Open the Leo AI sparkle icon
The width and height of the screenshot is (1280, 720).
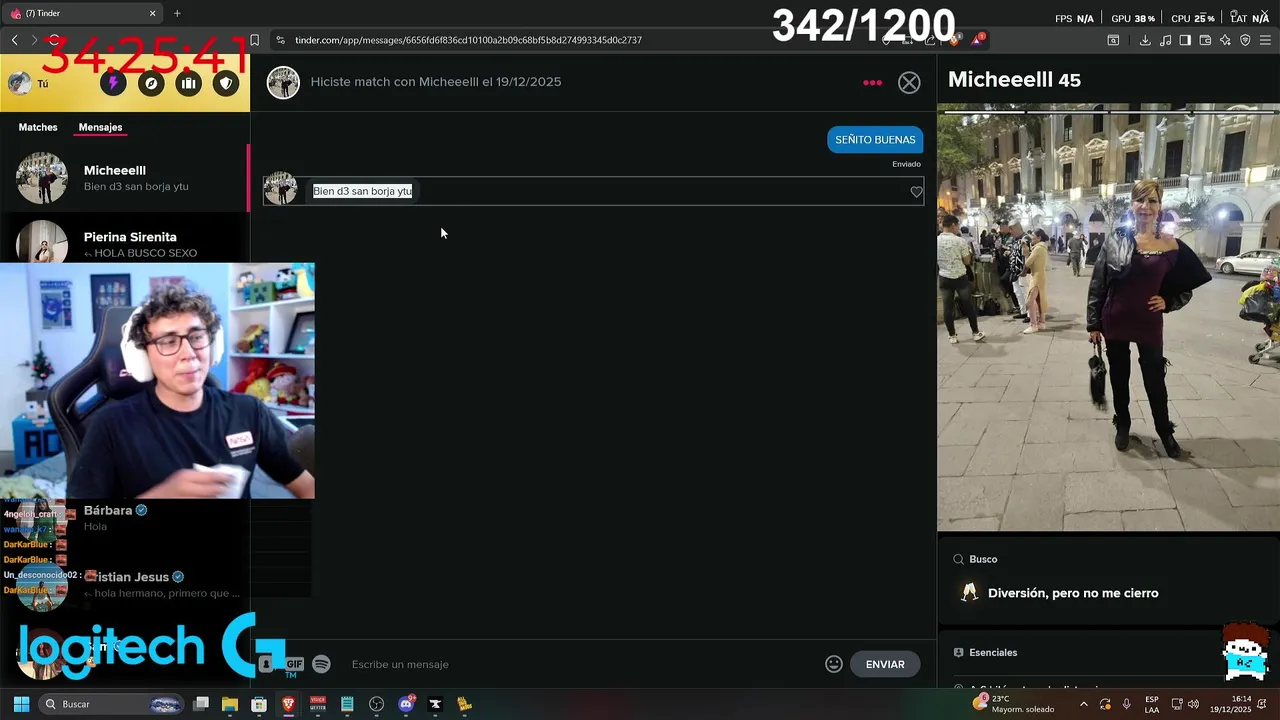click(x=1225, y=40)
